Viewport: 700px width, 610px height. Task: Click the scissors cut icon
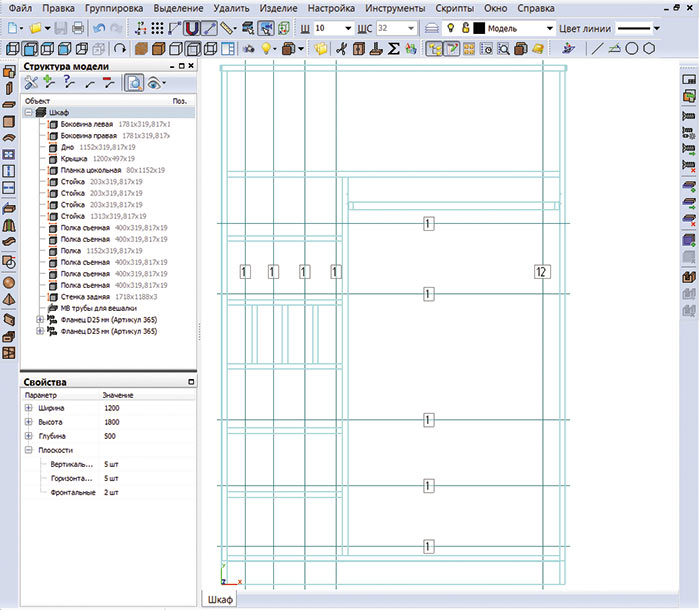pyautogui.click(x=342, y=47)
